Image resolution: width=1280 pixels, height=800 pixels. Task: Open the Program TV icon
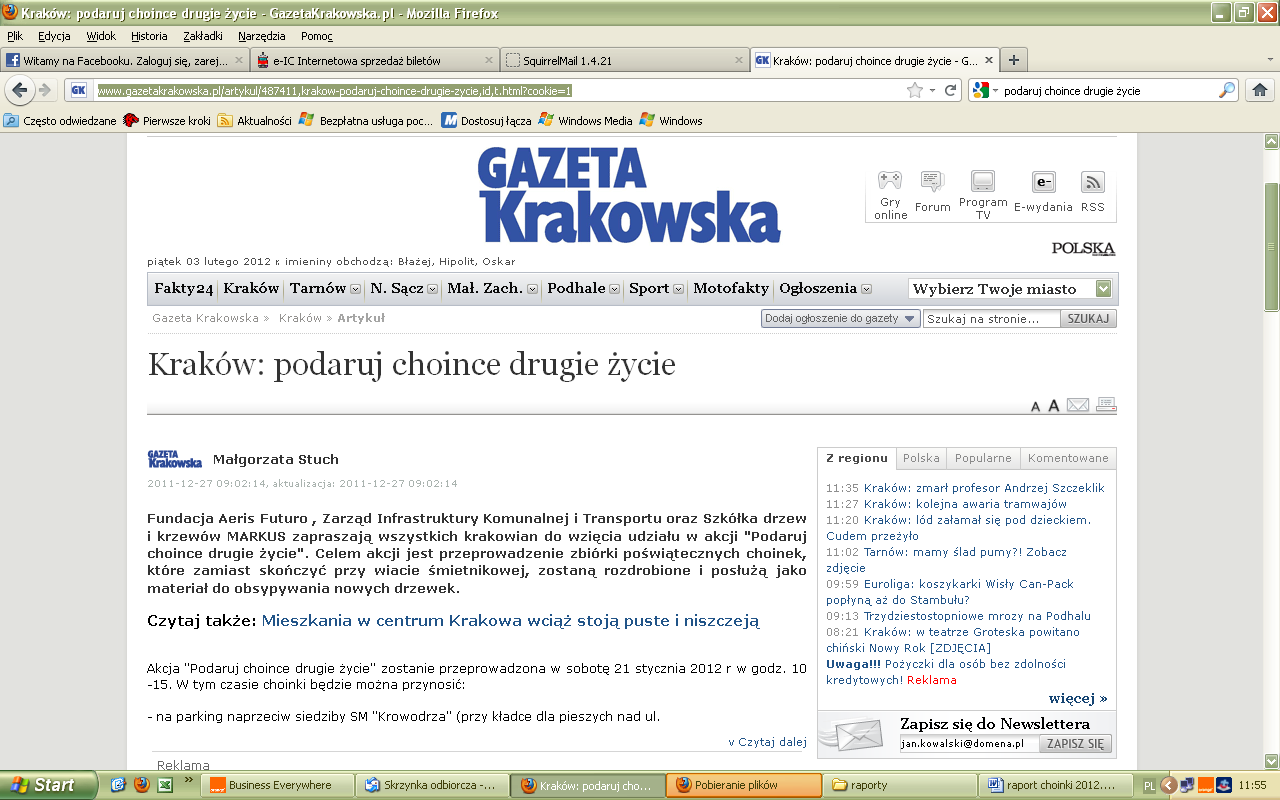pyautogui.click(x=983, y=181)
